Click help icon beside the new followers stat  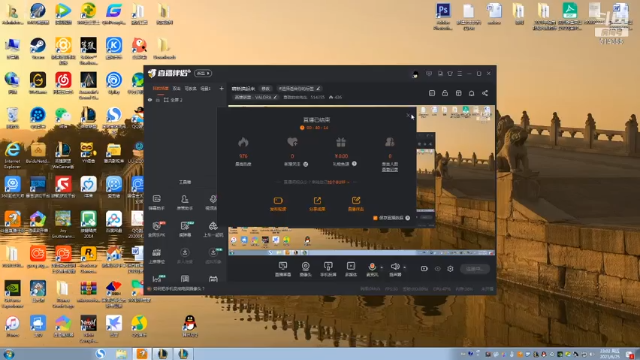(x=306, y=164)
